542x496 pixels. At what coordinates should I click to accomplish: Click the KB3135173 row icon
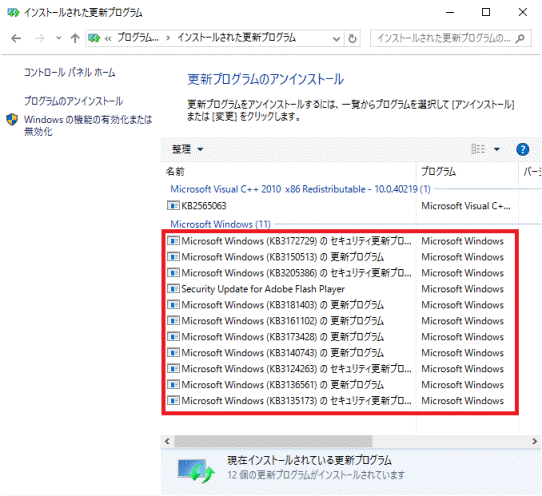(173, 400)
